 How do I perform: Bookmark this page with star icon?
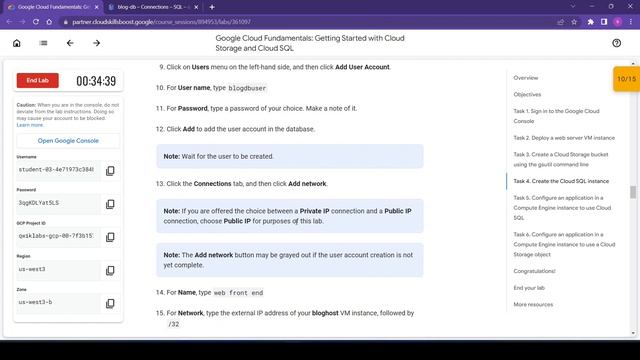574,22
